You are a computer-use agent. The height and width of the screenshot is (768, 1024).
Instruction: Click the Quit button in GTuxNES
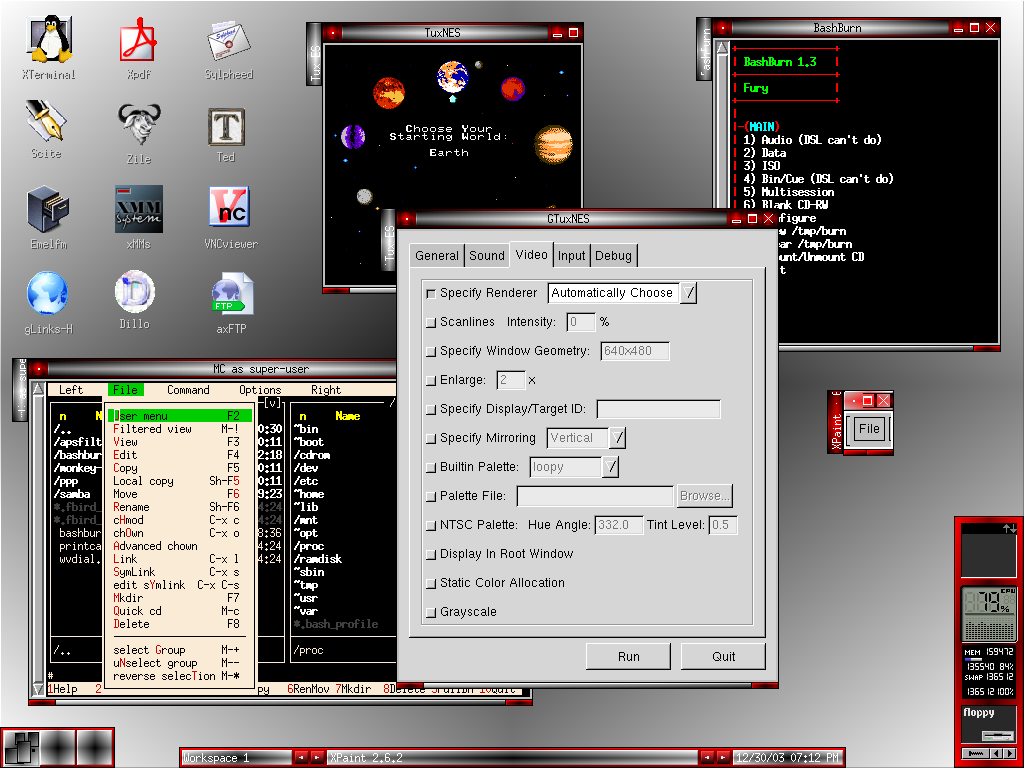pos(724,656)
